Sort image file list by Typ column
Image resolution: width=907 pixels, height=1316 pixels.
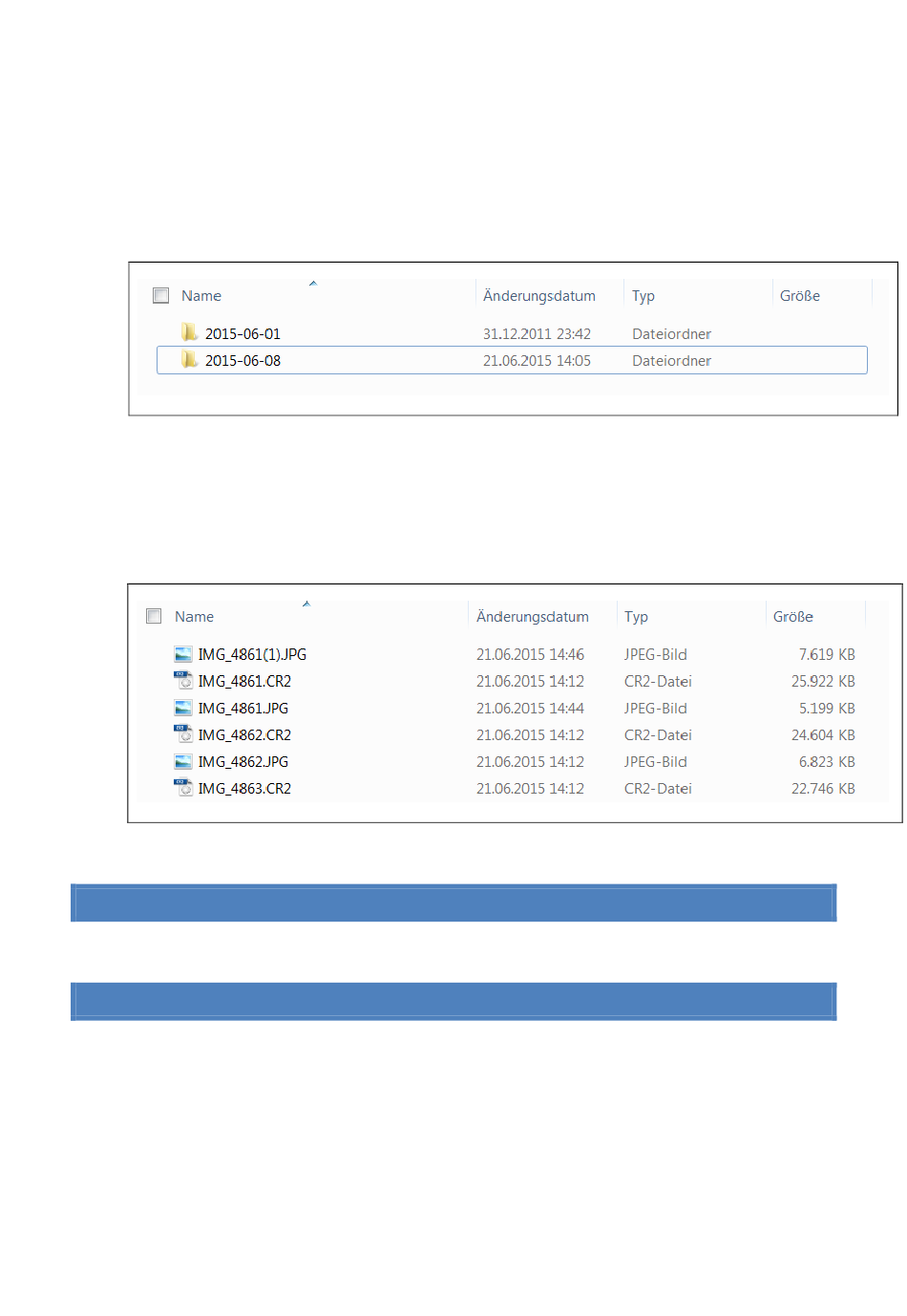[636, 617]
